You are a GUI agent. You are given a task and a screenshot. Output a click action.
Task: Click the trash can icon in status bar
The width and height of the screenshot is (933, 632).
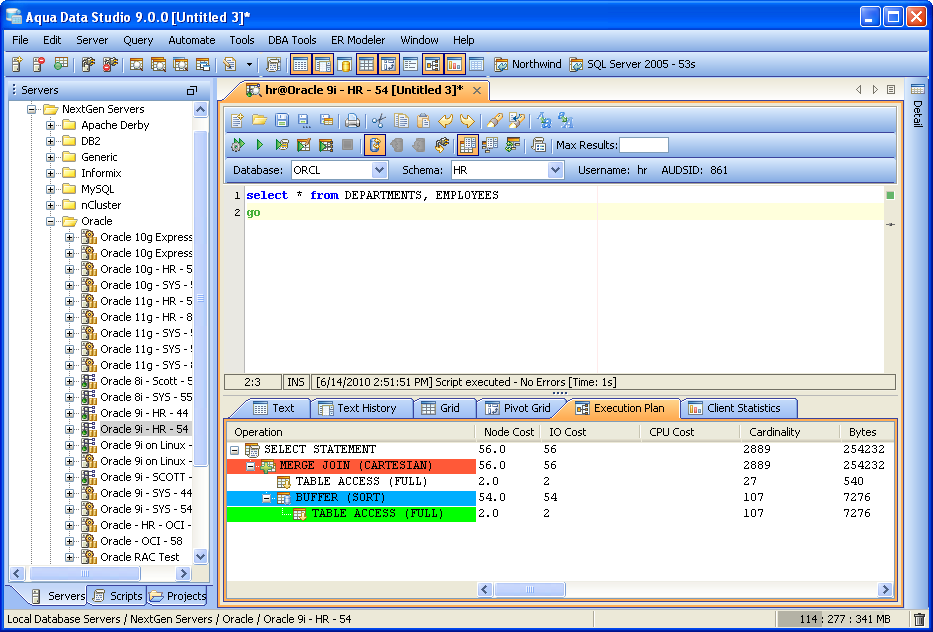coord(919,619)
